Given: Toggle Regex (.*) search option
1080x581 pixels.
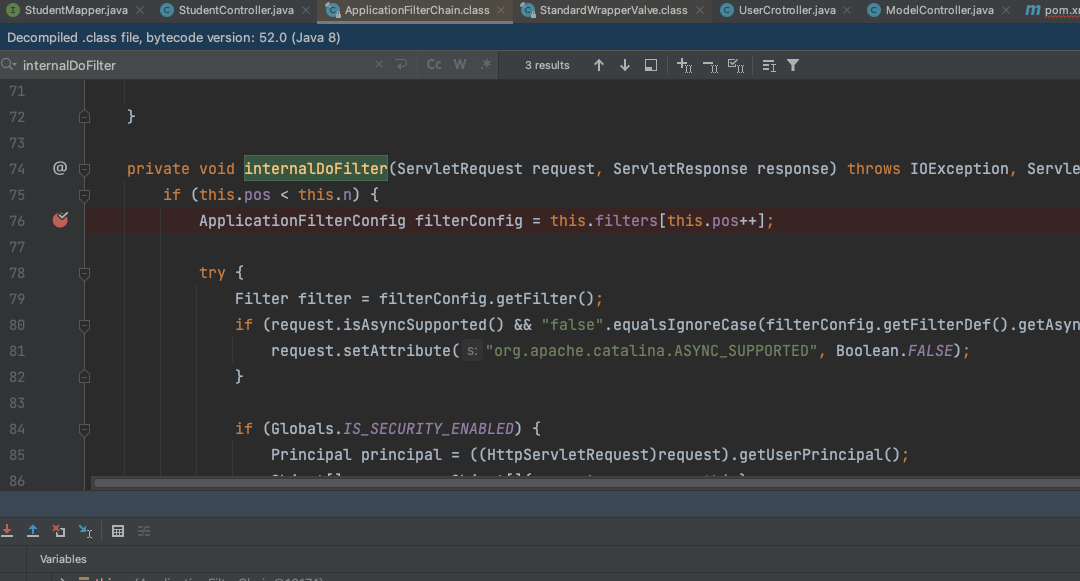Looking at the screenshot, I should [x=486, y=65].
